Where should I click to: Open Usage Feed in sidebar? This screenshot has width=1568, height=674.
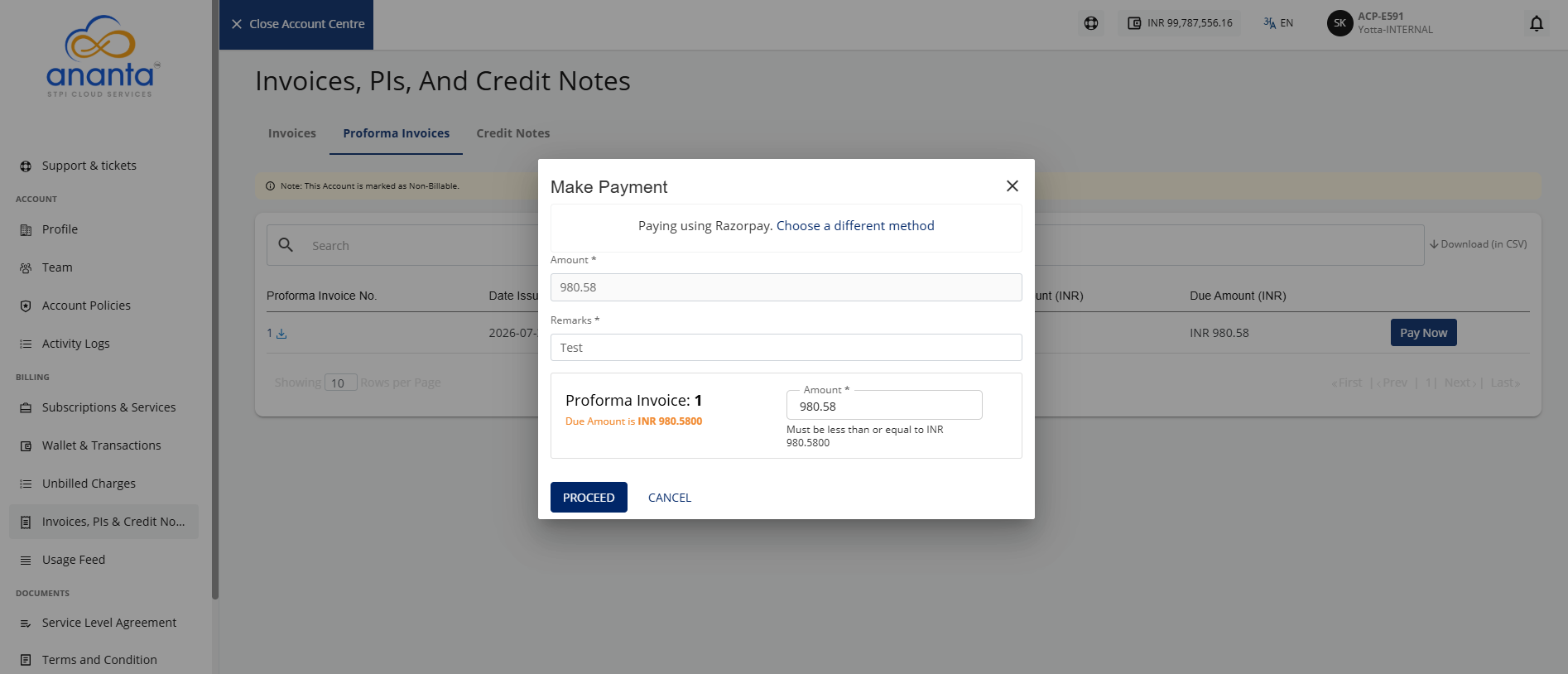74,560
